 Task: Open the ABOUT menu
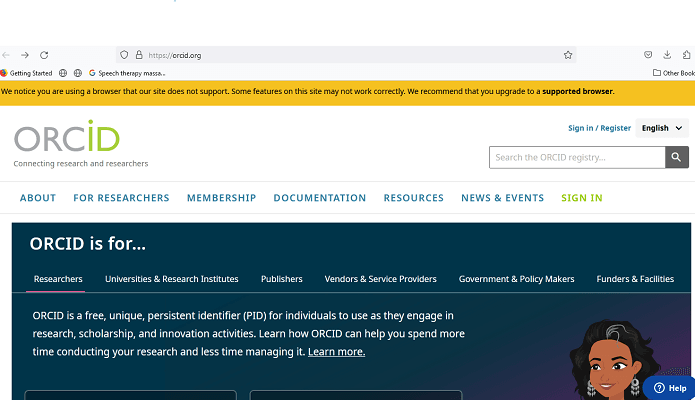tap(38, 198)
